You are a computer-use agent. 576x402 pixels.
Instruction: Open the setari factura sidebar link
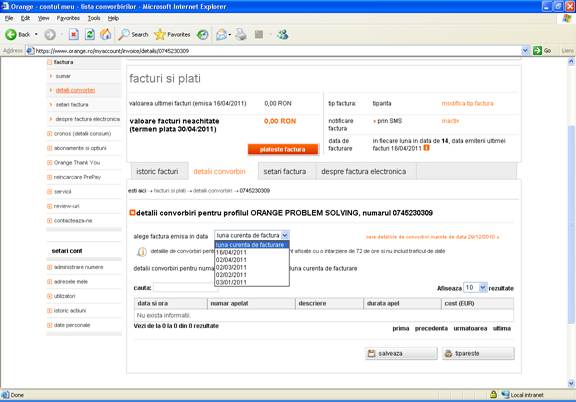pos(72,105)
